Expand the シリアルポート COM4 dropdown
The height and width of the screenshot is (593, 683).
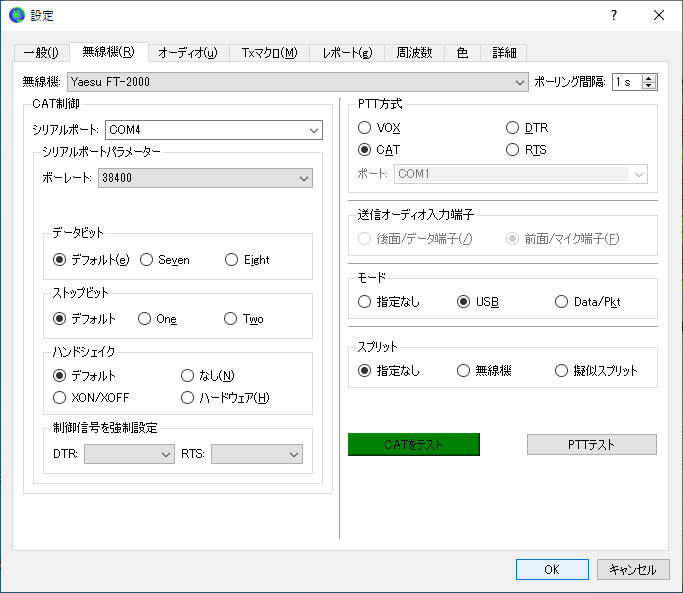tap(214, 130)
